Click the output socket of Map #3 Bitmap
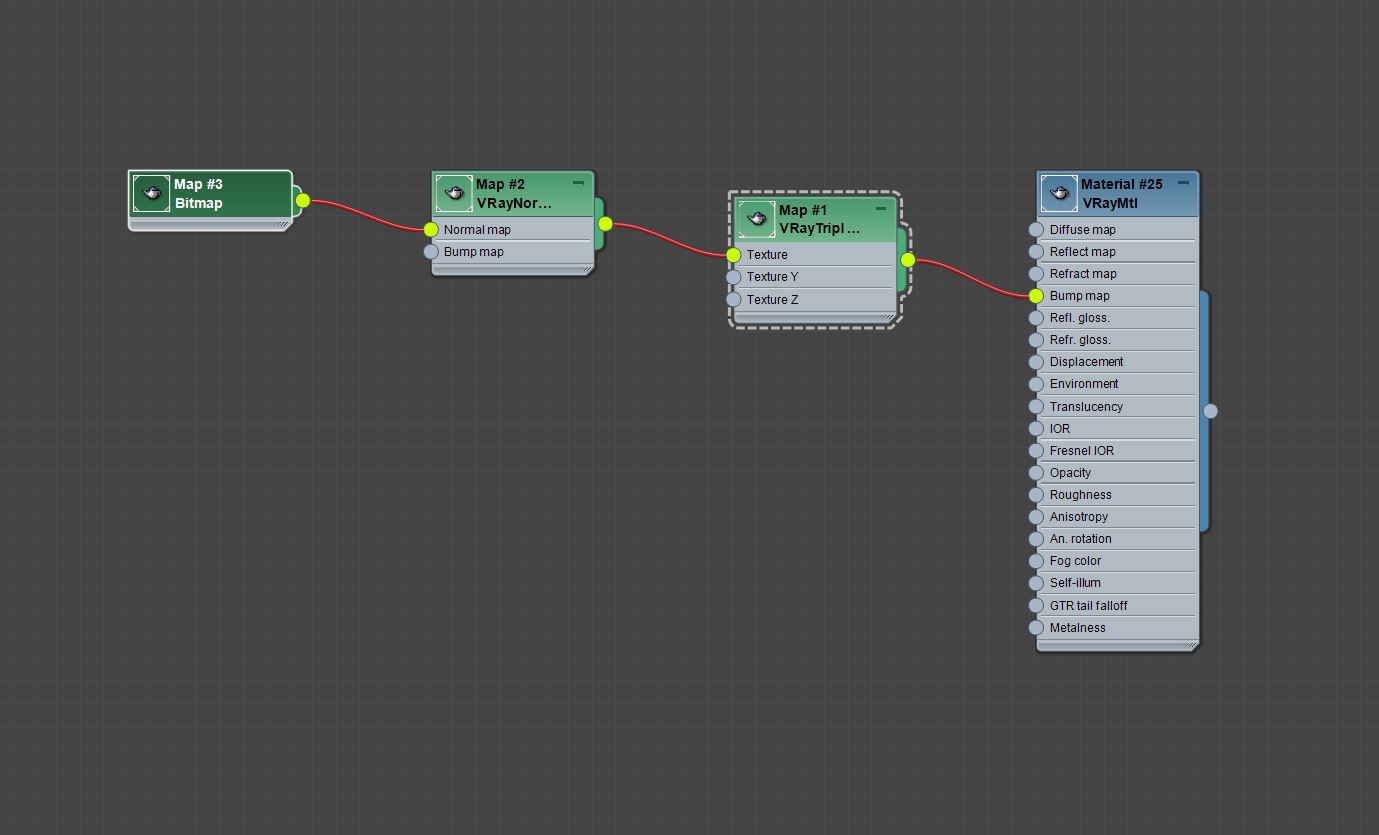The width and height of the screenshot is (1379, 835). (x=303, y=201)
